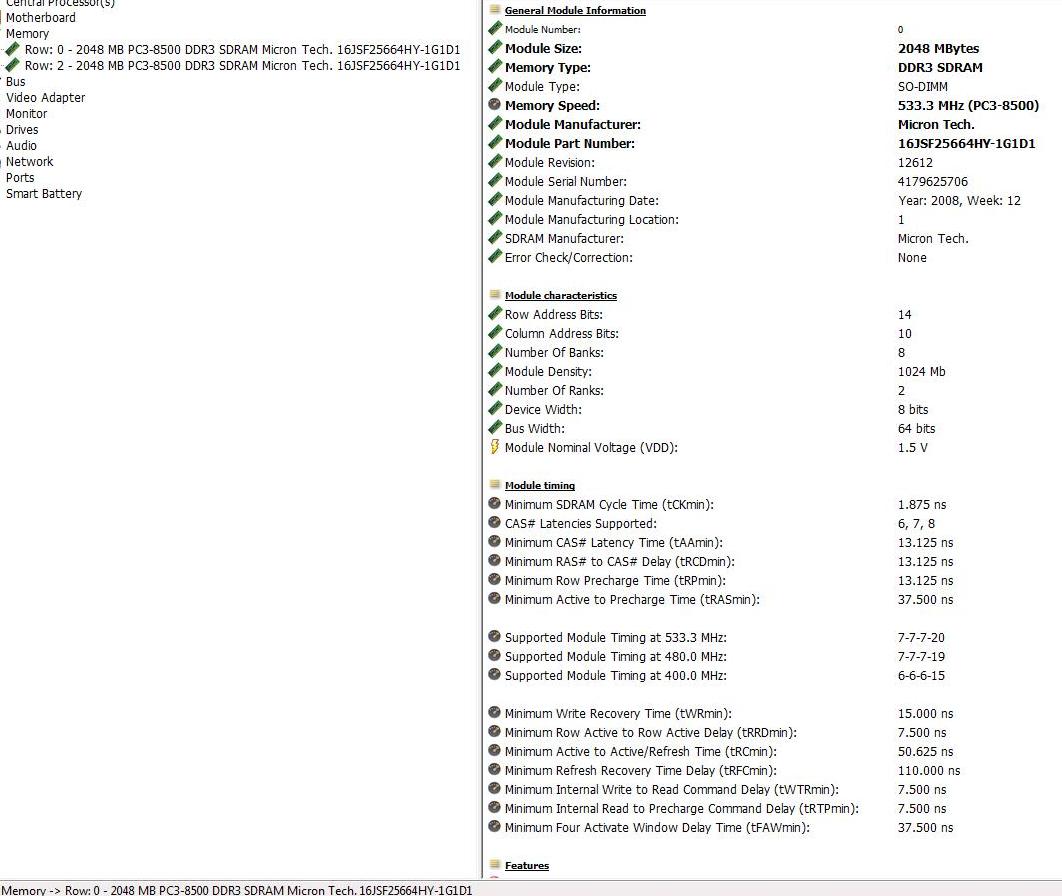Click the Module characteristics heading
The image size is (1062, 896).
click(x=561, y=295)
